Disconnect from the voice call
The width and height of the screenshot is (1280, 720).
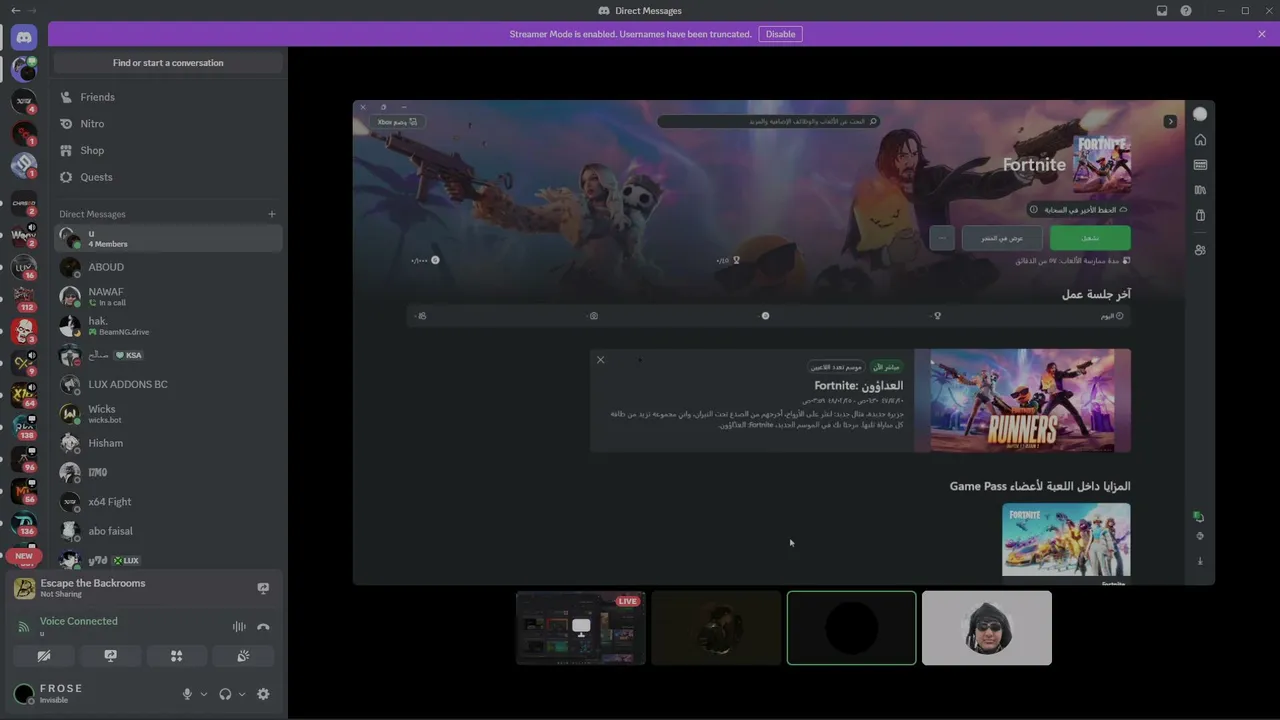(263, 627)
